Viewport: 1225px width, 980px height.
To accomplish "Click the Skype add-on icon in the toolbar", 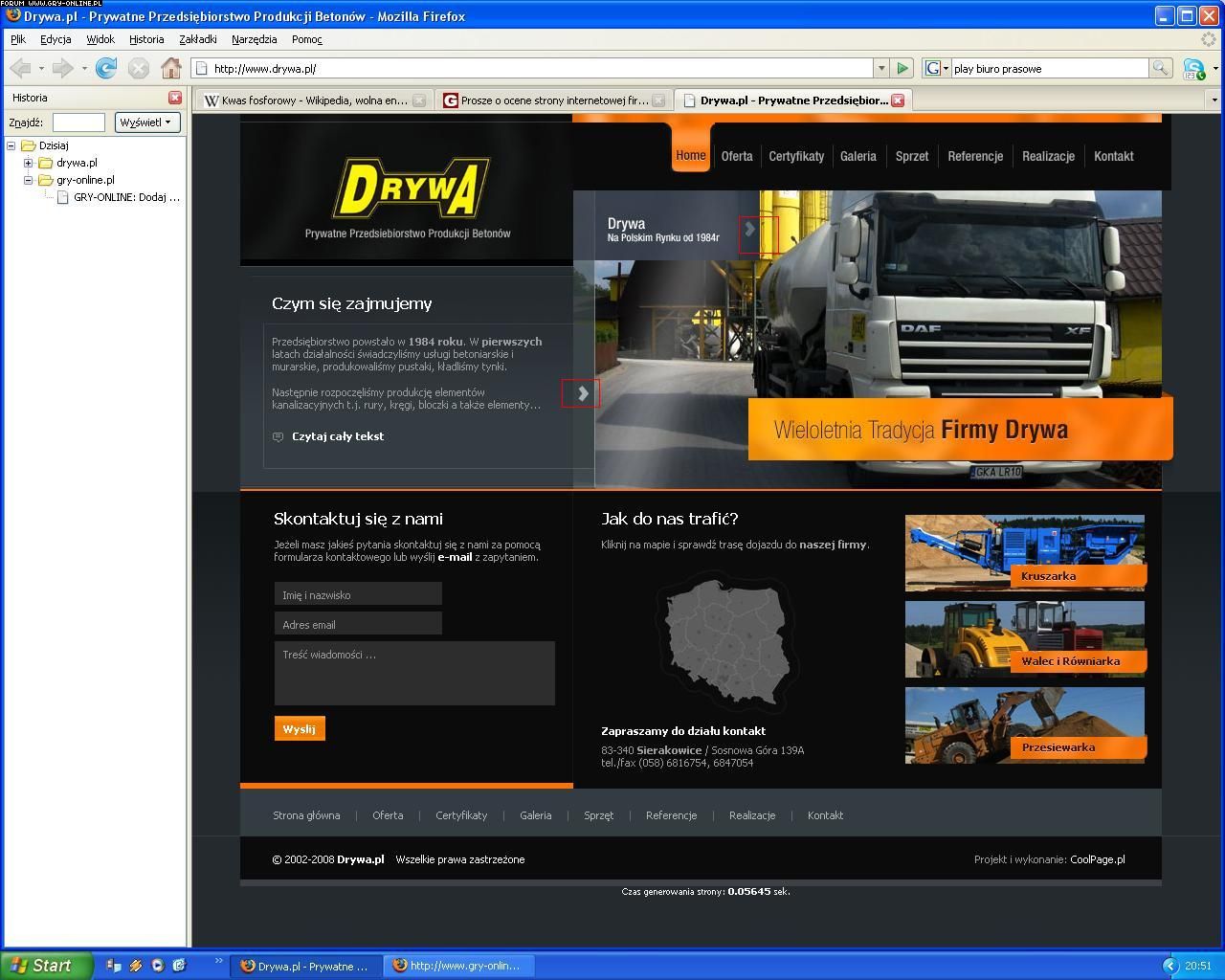I will [x=1193, y=69].
